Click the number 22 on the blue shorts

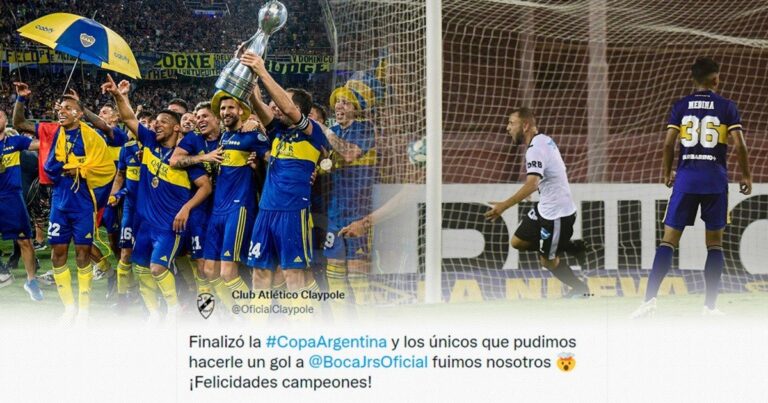pos(53,229)
